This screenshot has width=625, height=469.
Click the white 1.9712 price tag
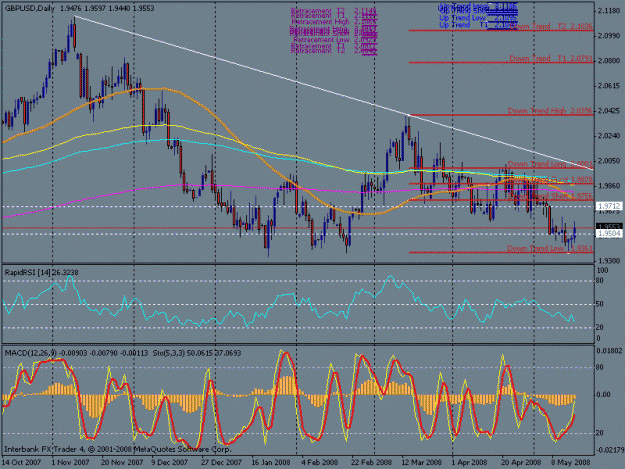click(609, 206)
